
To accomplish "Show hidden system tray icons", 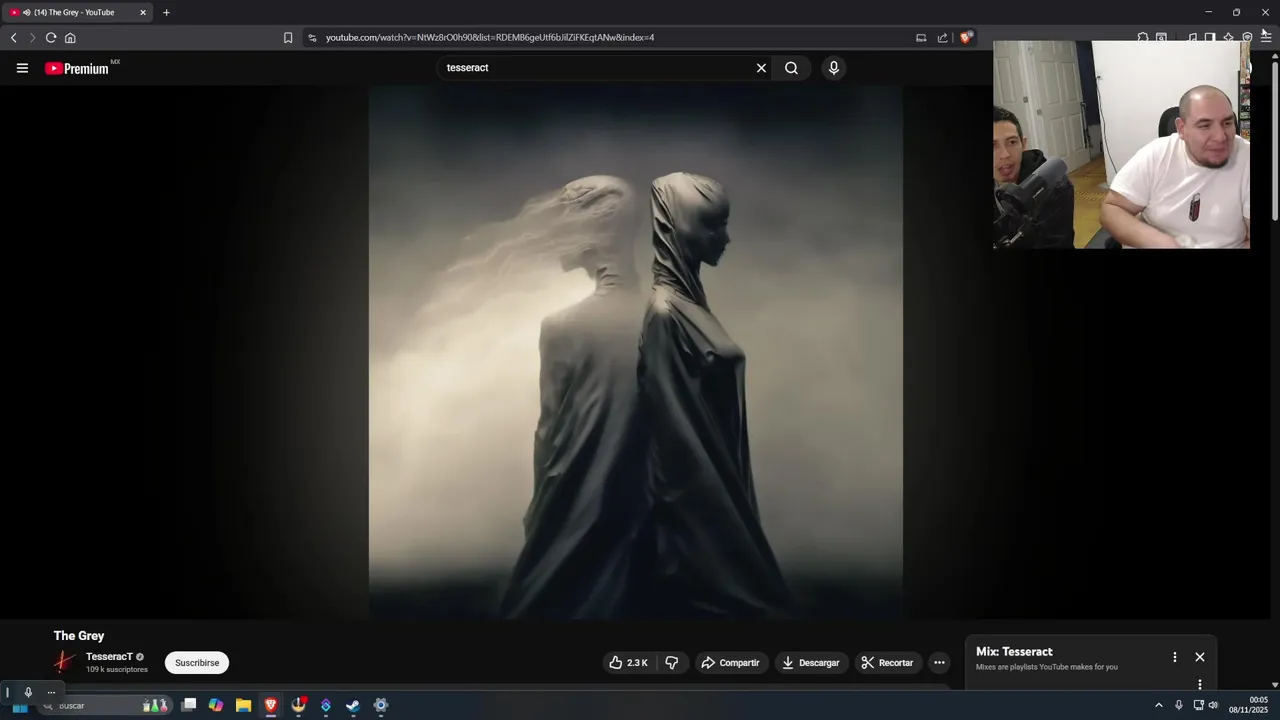I will (1159, 705).
